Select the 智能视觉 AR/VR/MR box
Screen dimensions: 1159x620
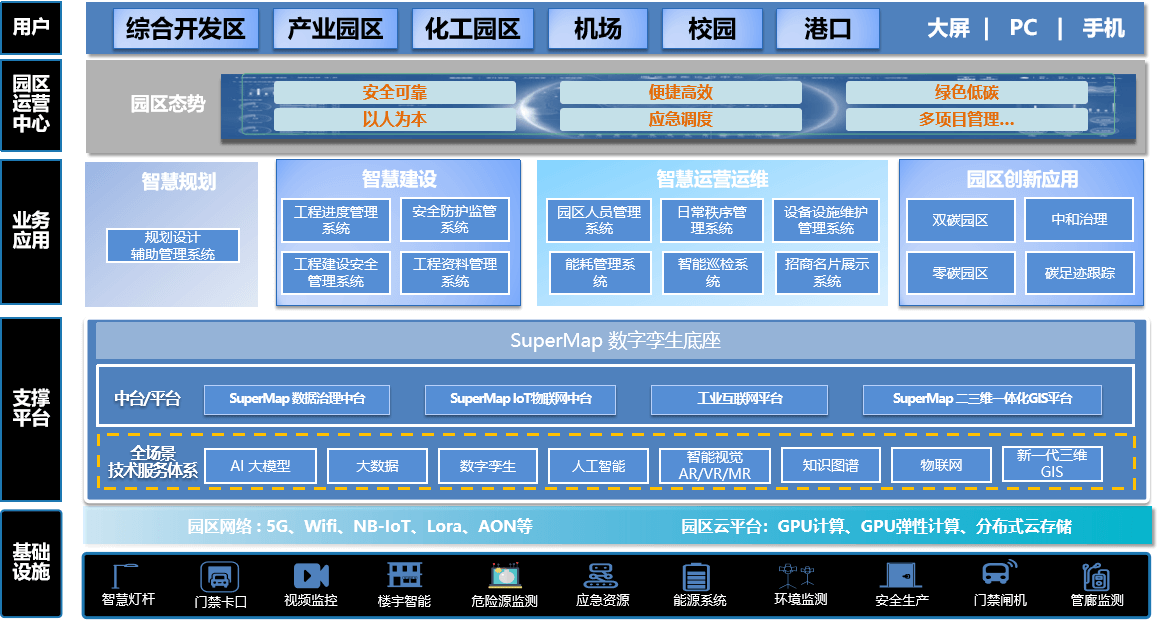click(714, 466)
